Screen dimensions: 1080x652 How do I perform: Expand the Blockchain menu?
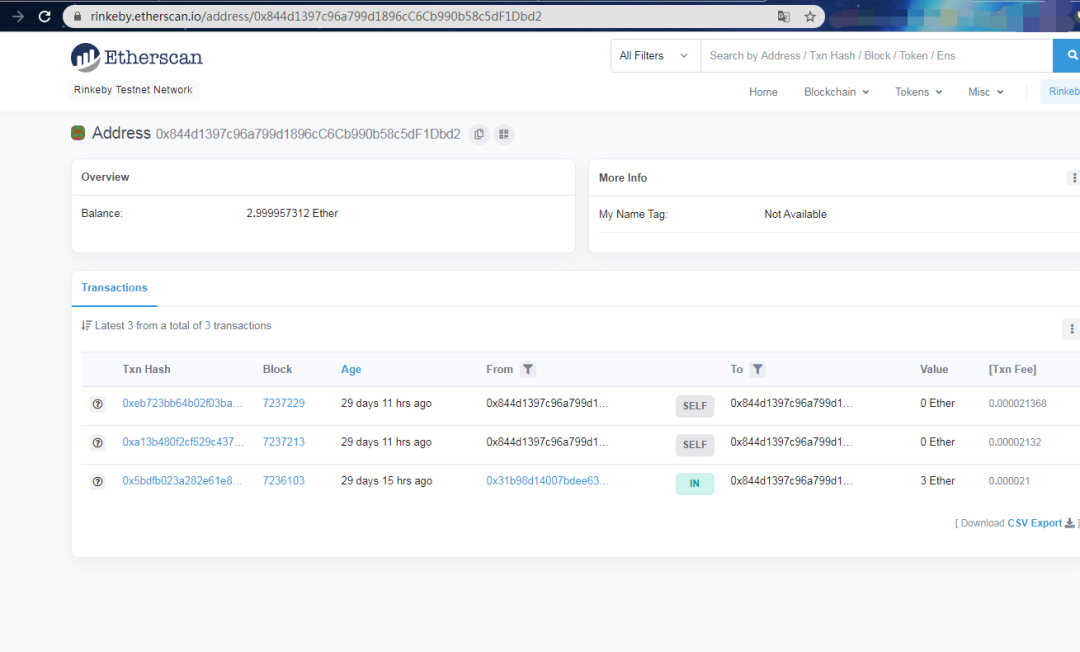pos(836,92)
